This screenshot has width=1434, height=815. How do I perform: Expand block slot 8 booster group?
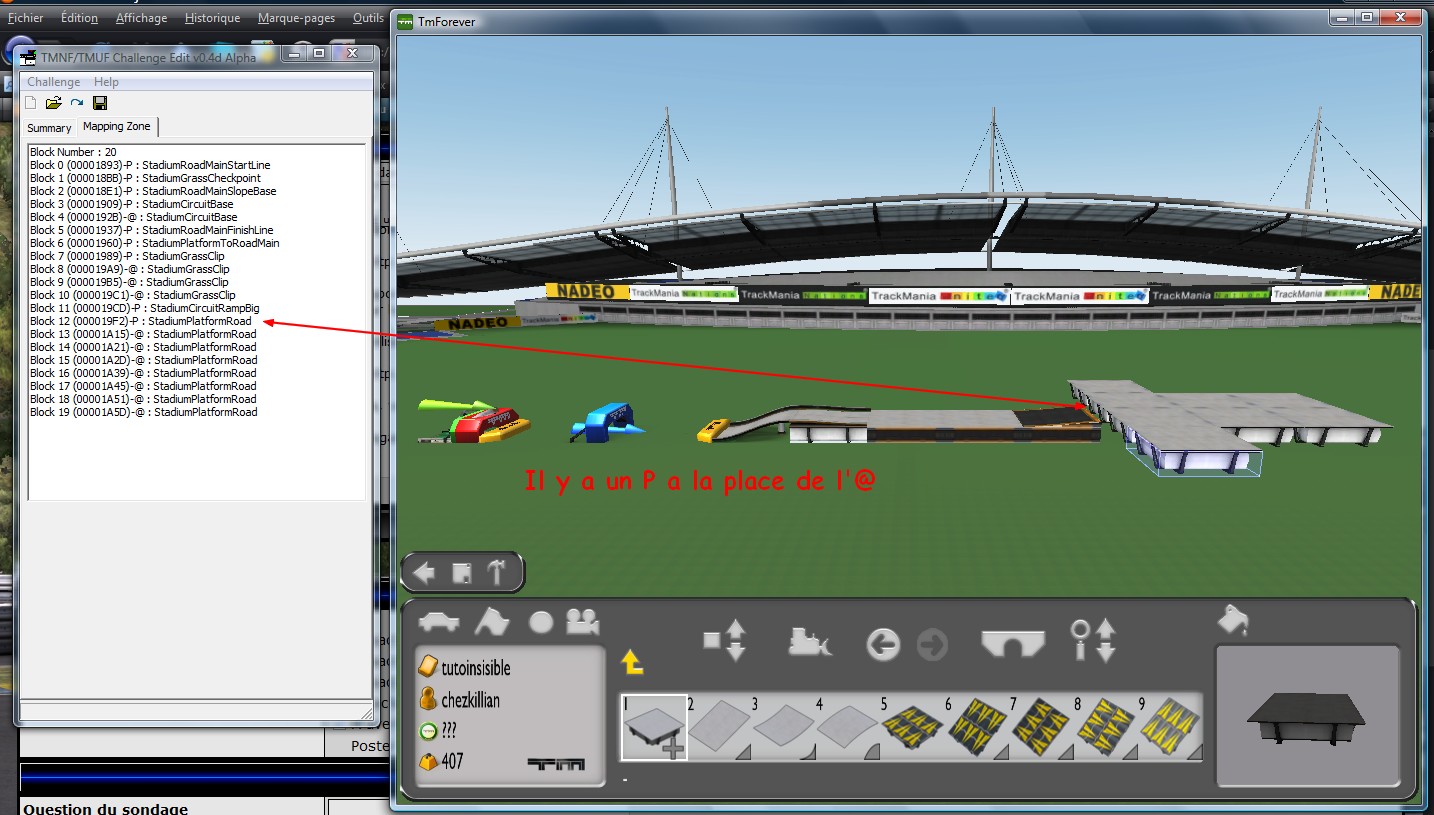click(x=1107, y=728)
